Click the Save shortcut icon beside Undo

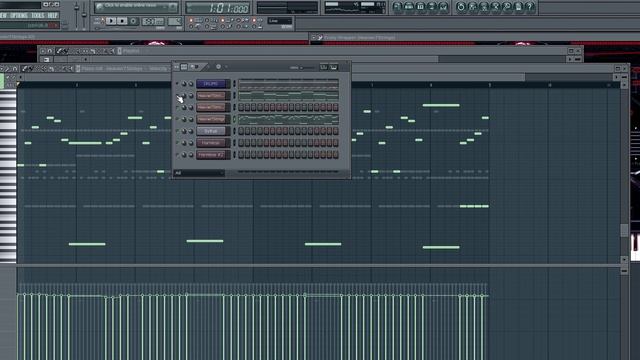473,7
